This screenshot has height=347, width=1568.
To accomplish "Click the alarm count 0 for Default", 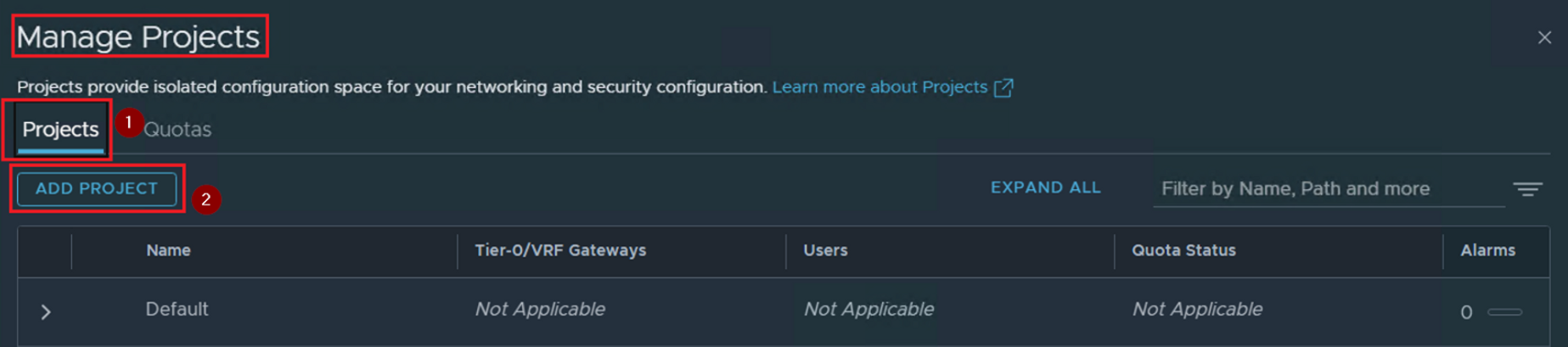I will tap(1466, 312).
